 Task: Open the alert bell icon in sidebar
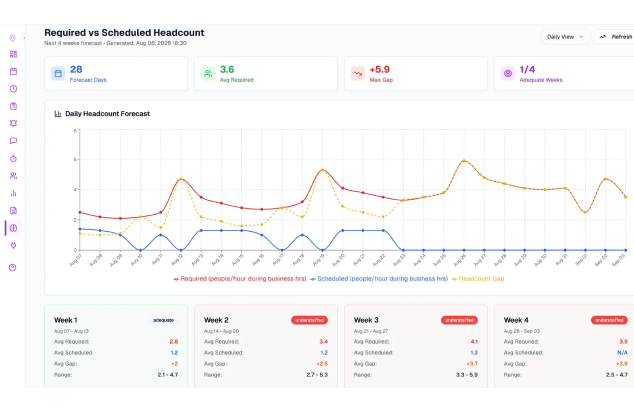[13, 123]
